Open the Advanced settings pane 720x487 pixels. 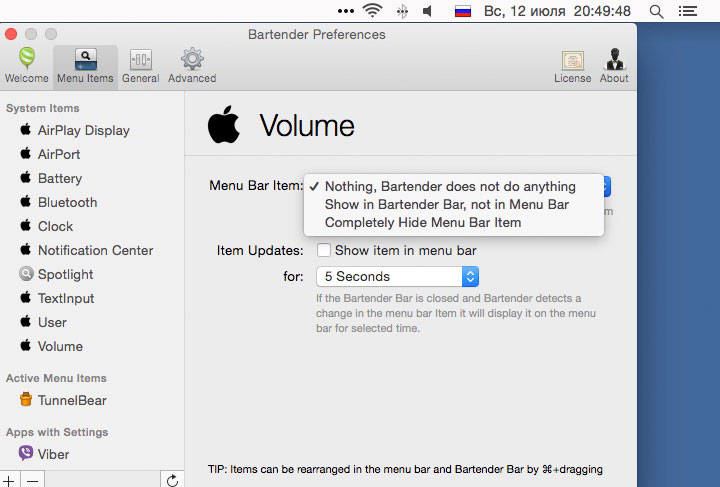(192, 66)
